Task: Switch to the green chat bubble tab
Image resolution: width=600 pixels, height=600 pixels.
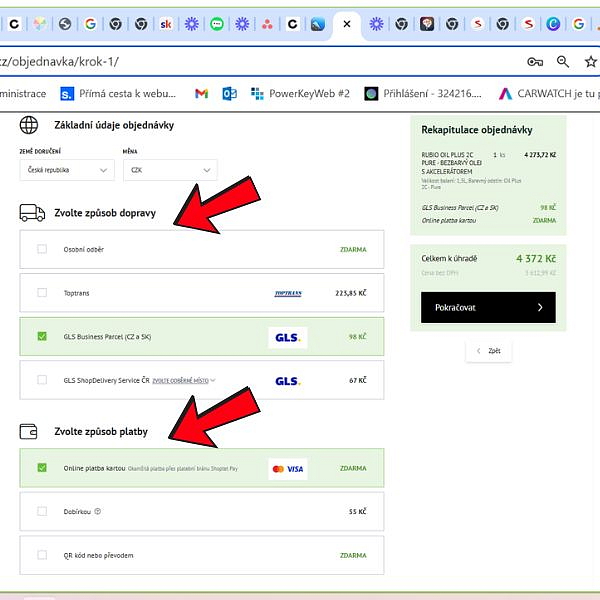Action: pyautogui.click(x=217, y=24)
